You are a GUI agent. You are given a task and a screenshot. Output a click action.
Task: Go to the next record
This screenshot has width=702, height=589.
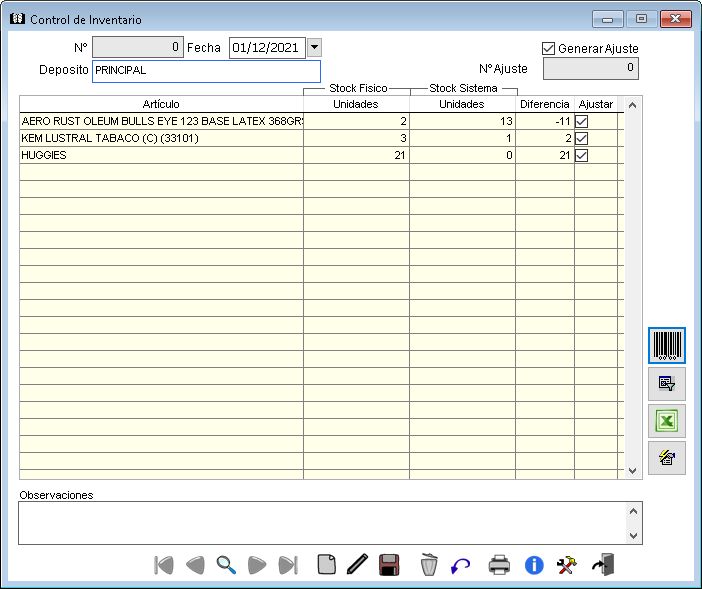[257, 565]
